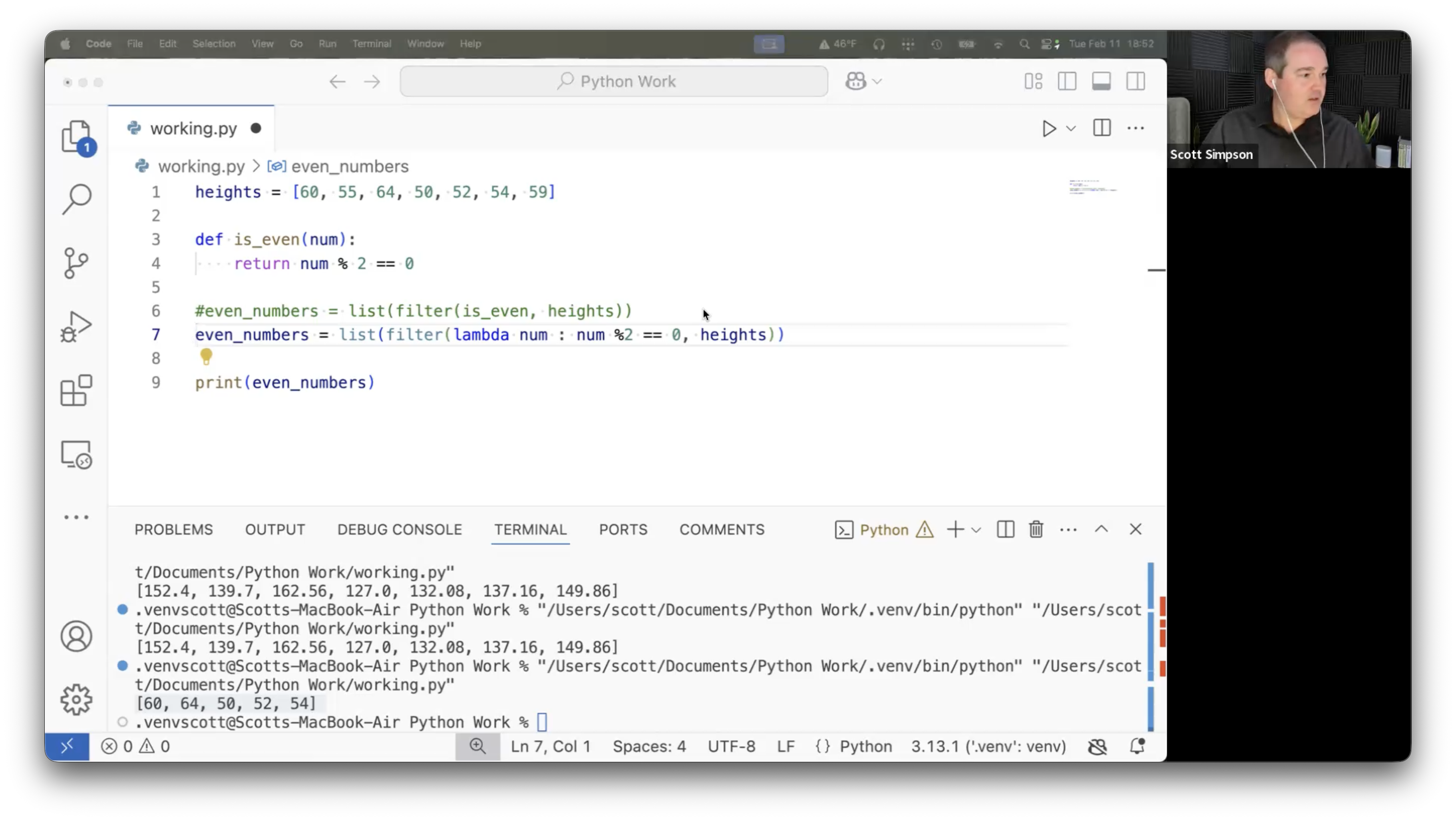Screen dimensions: 1456x821
Task: Toggle the bottom panel visibility
Action: point(1101,81)
